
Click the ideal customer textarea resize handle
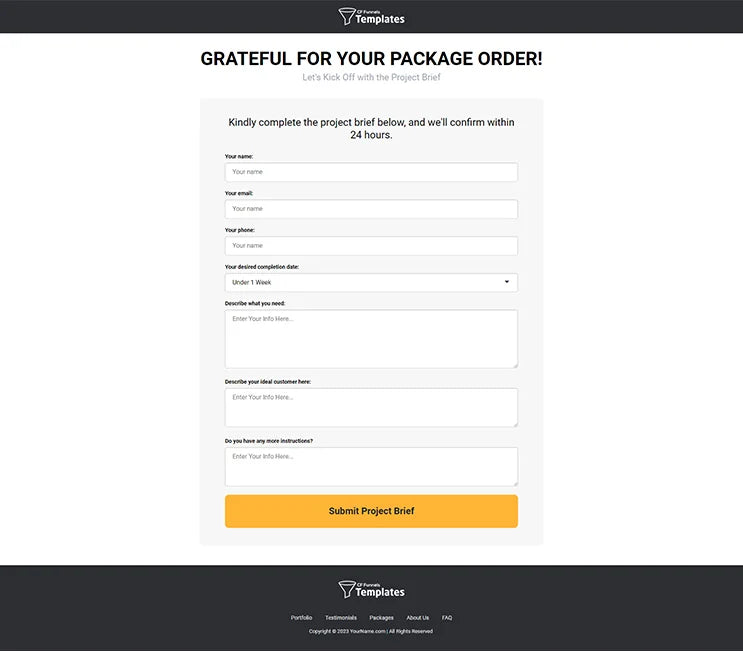tap(514, 423)
